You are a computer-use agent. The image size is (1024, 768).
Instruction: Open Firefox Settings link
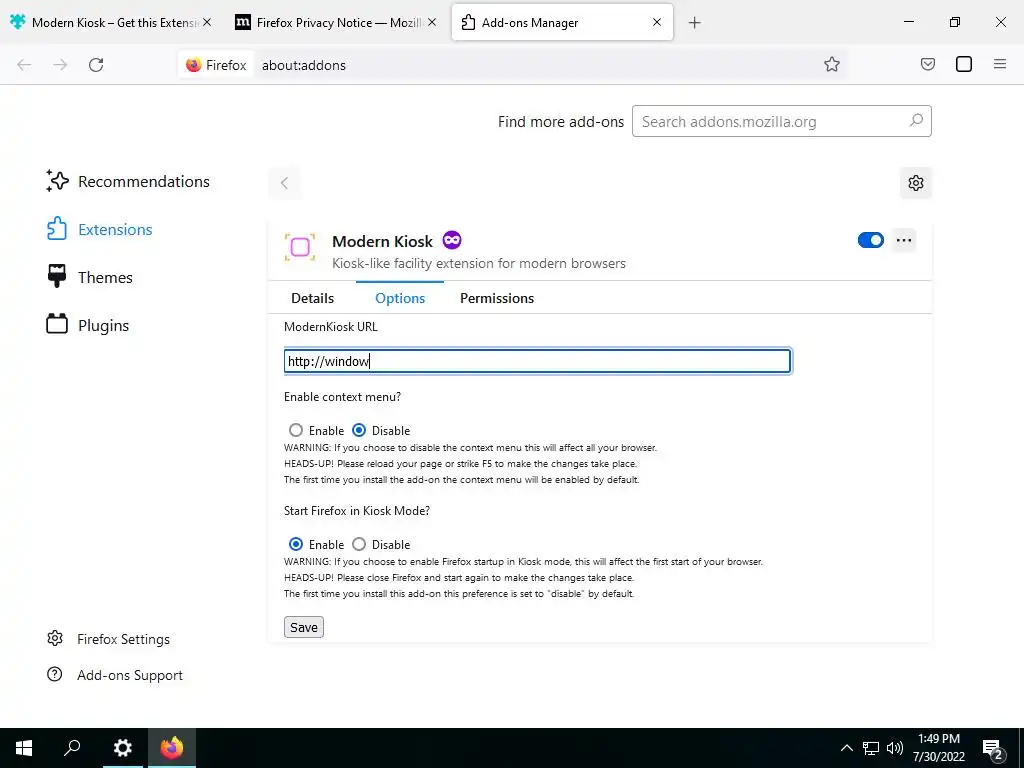point(108,639)
